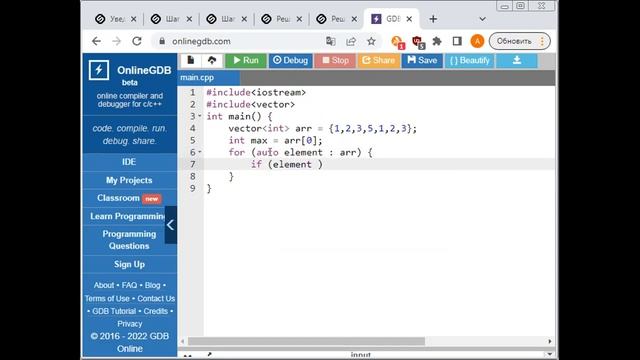
Task: Open the extensions puzzle icon
Action: click(437, 41)
